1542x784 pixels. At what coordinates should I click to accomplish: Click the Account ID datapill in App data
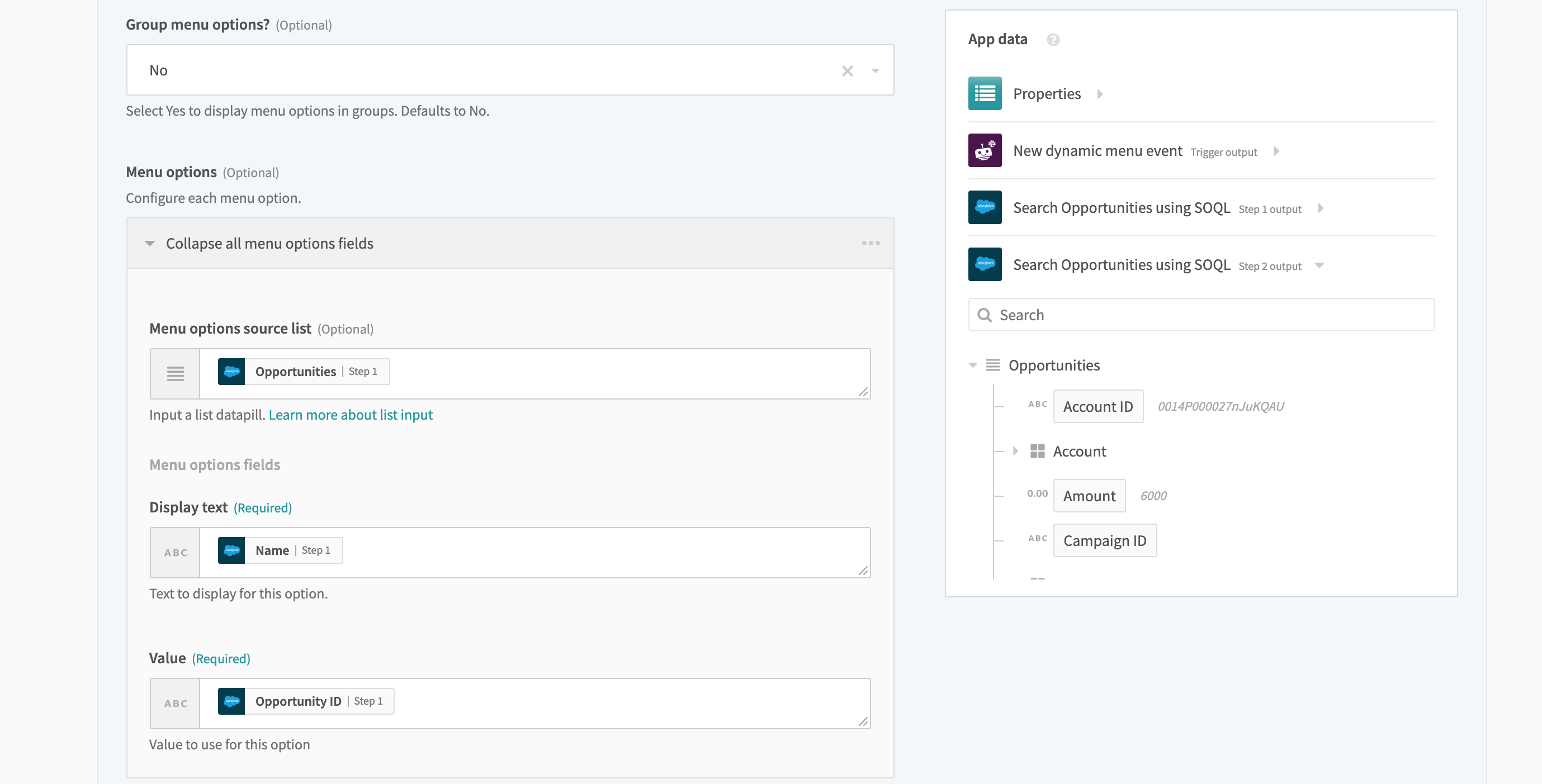pyautogui.click(x=1098, y=405)
